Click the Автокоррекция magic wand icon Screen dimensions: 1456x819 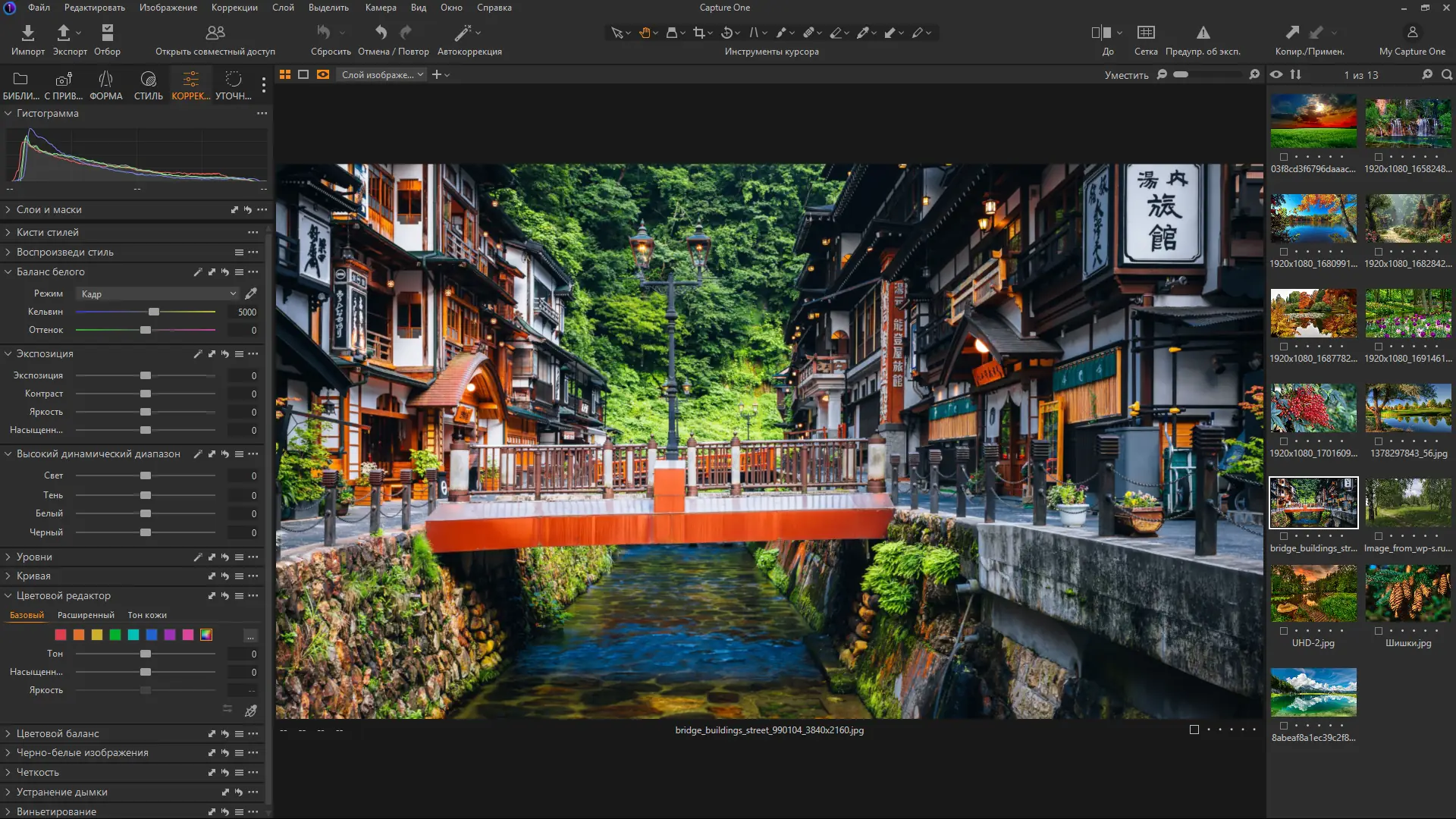pos(463,33)
